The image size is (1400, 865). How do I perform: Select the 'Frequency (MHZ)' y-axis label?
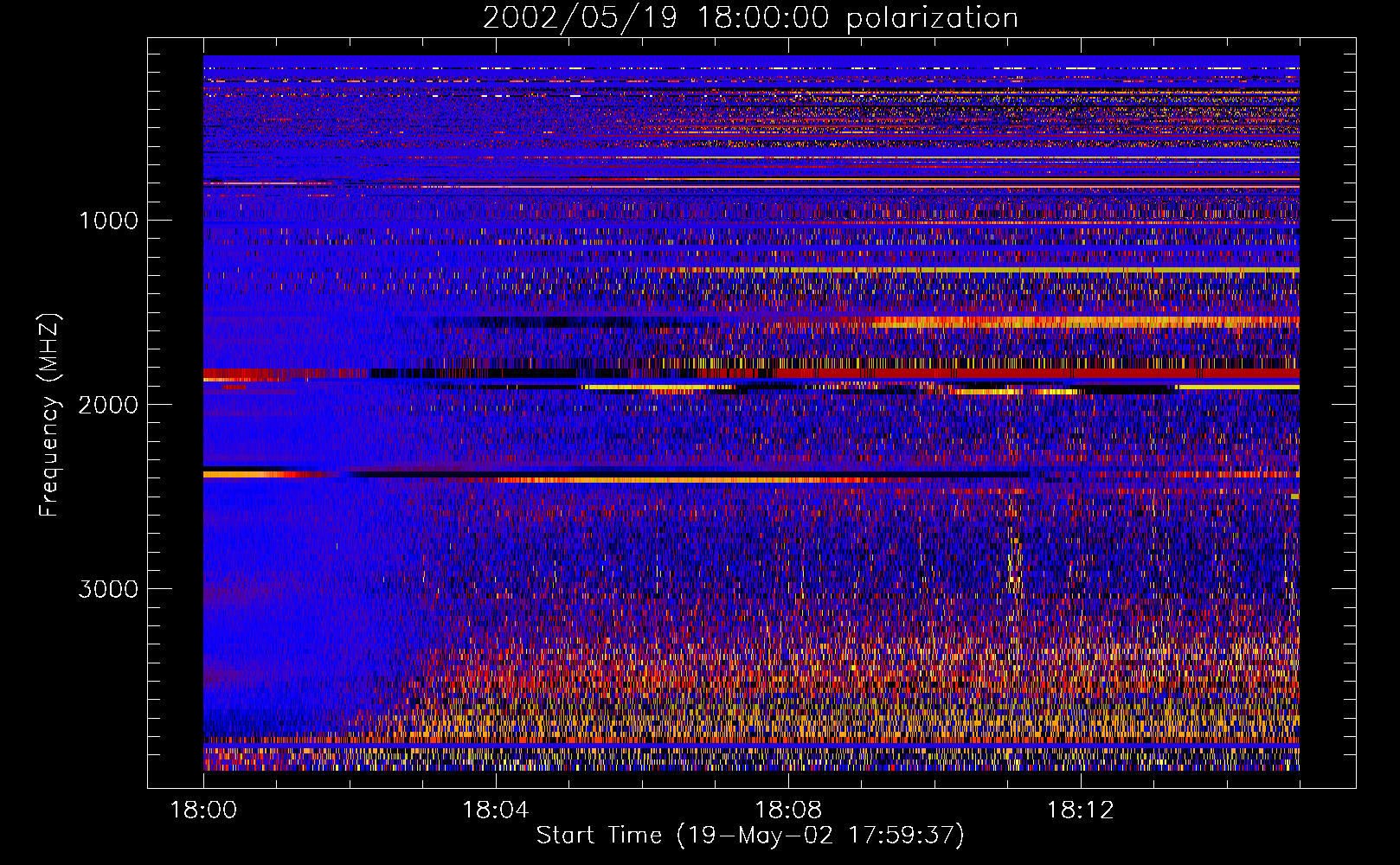pos(49,416)
